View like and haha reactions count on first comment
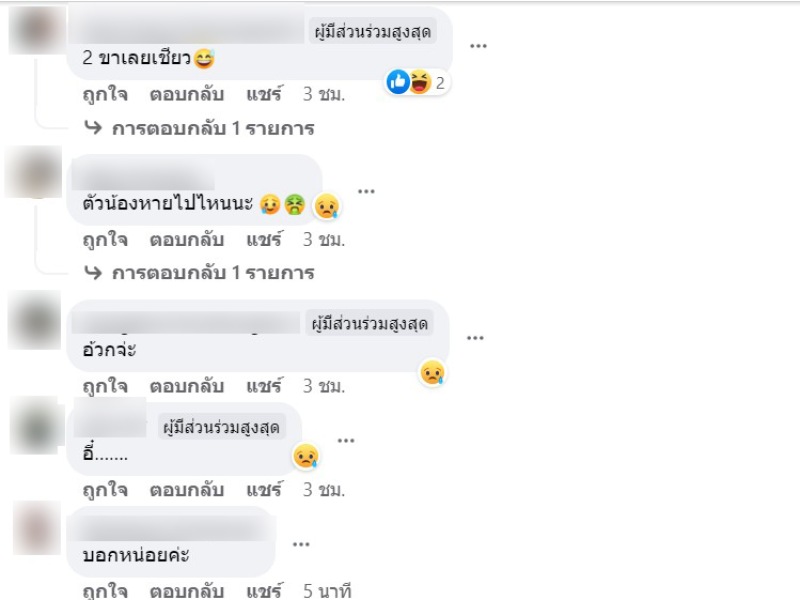The image size is (800, 600). pyautogui.click(x=417, y=82)
